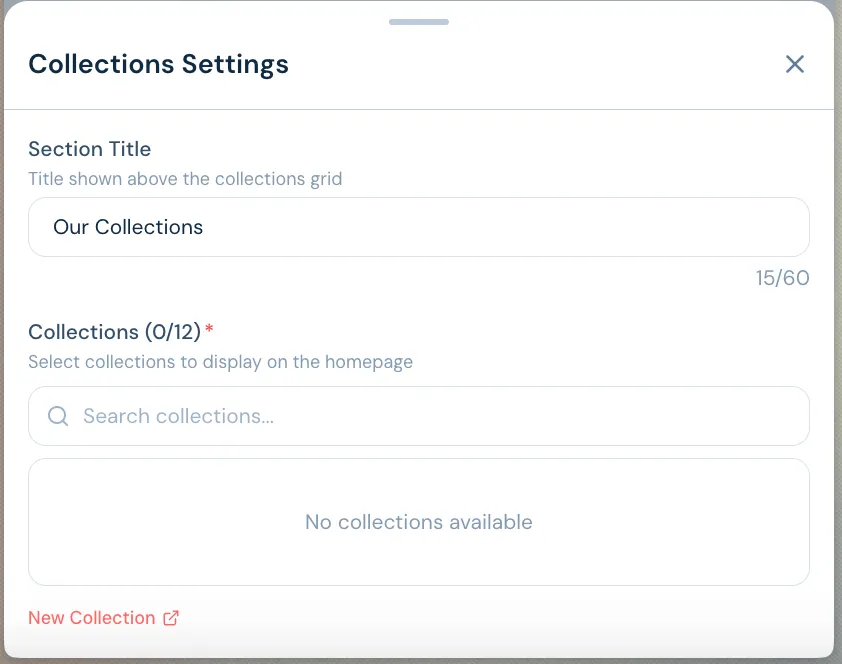Click the external link icon beside New Collection

pos(171,618)
